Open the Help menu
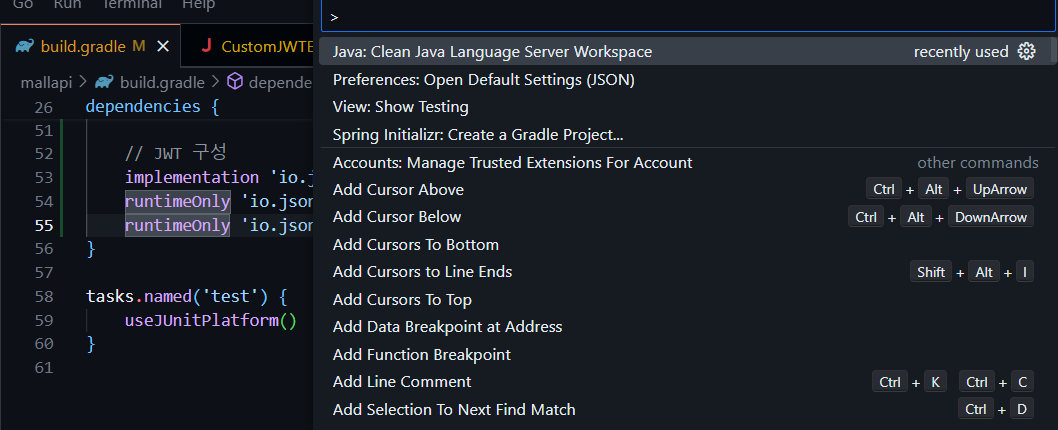 tap(198, 5)
